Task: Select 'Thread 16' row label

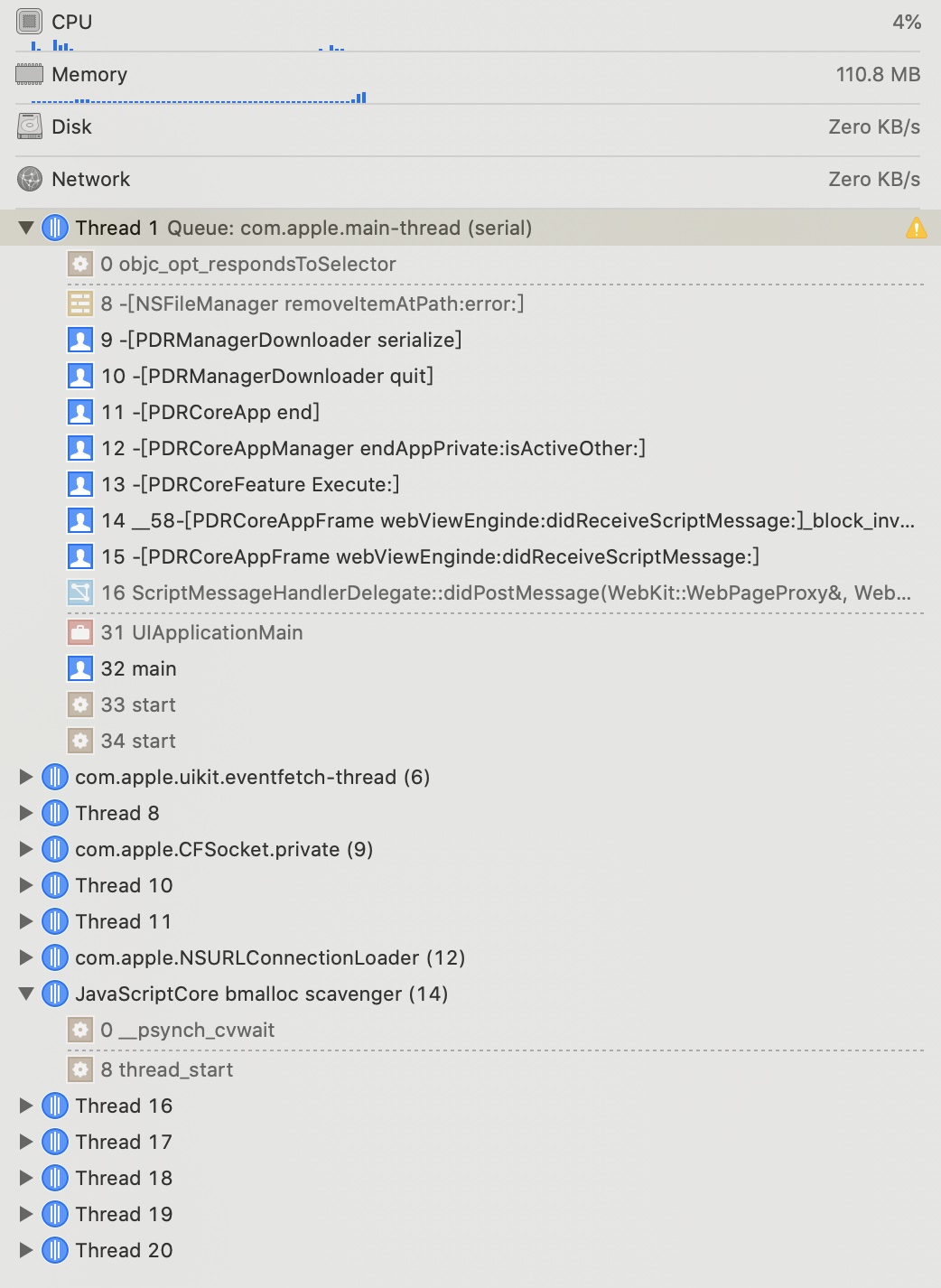Action: click(x=124, y=1106)
